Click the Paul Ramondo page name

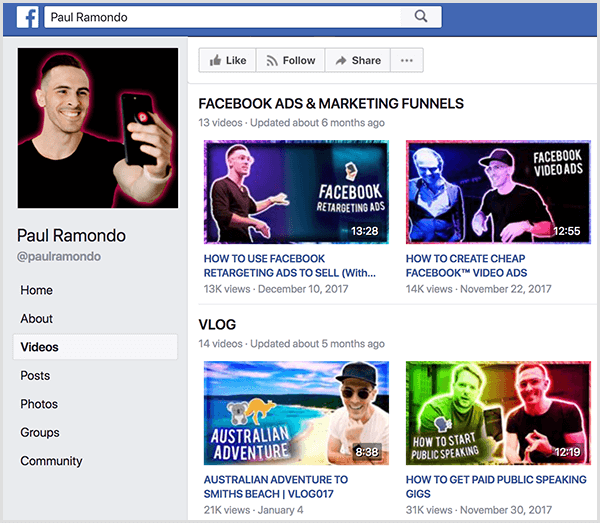point(71,235)
